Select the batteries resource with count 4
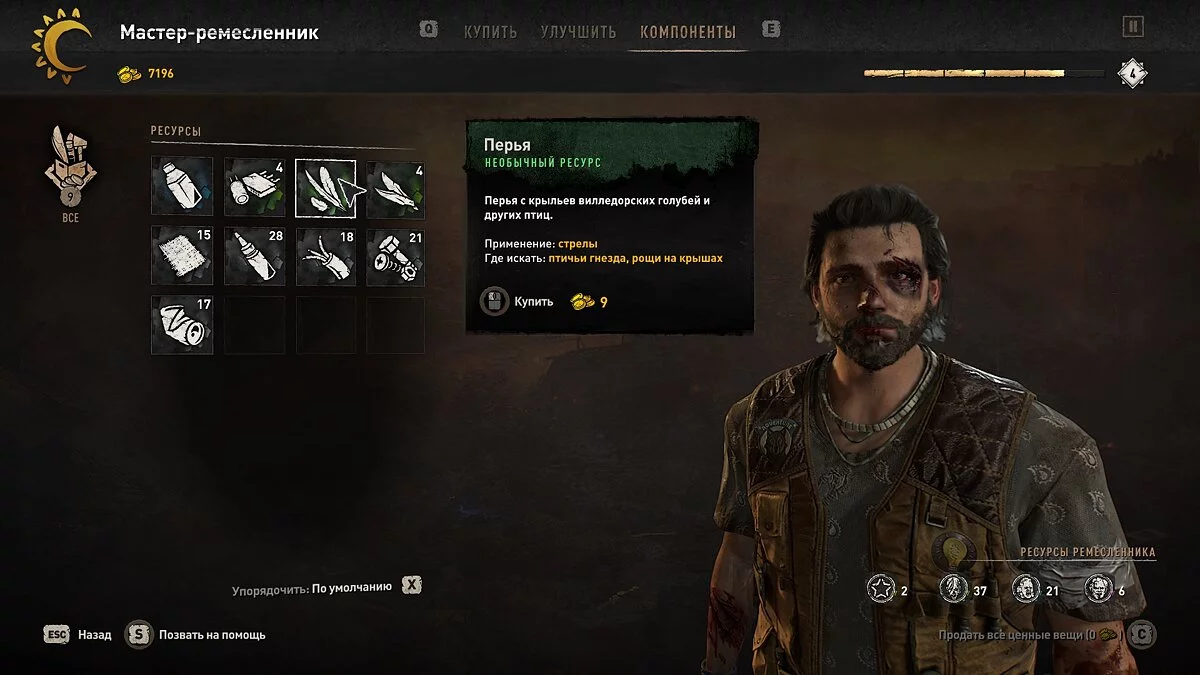Image resolution: width=1200 pixels, height=675 pixels. tap(254, 188)
